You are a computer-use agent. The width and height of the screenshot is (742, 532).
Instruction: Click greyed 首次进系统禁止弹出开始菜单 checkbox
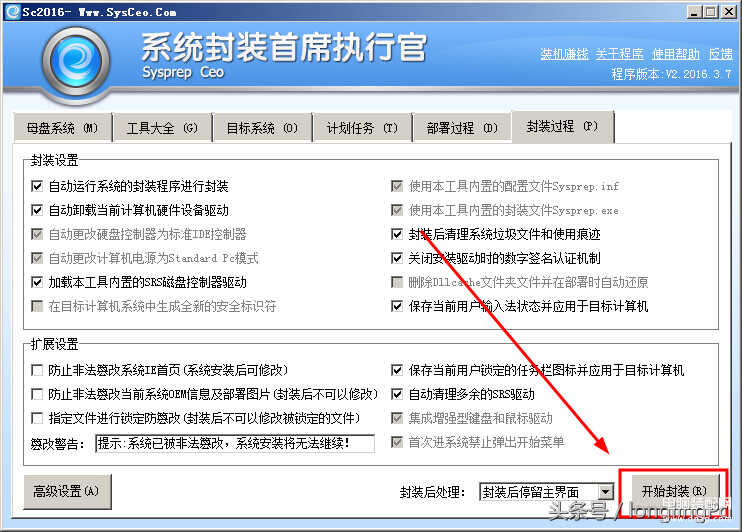click(x=397, y=442)
